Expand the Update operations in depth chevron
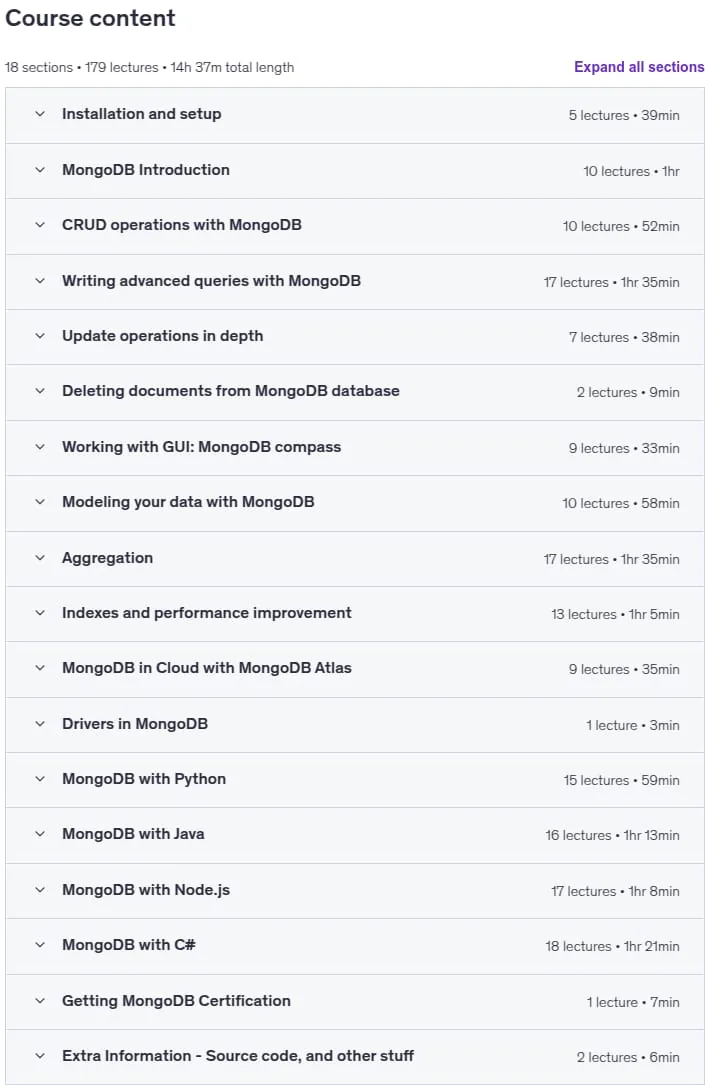Image resolution: width=705 pixels, height=1085 pixels. (x=40, y=336)
